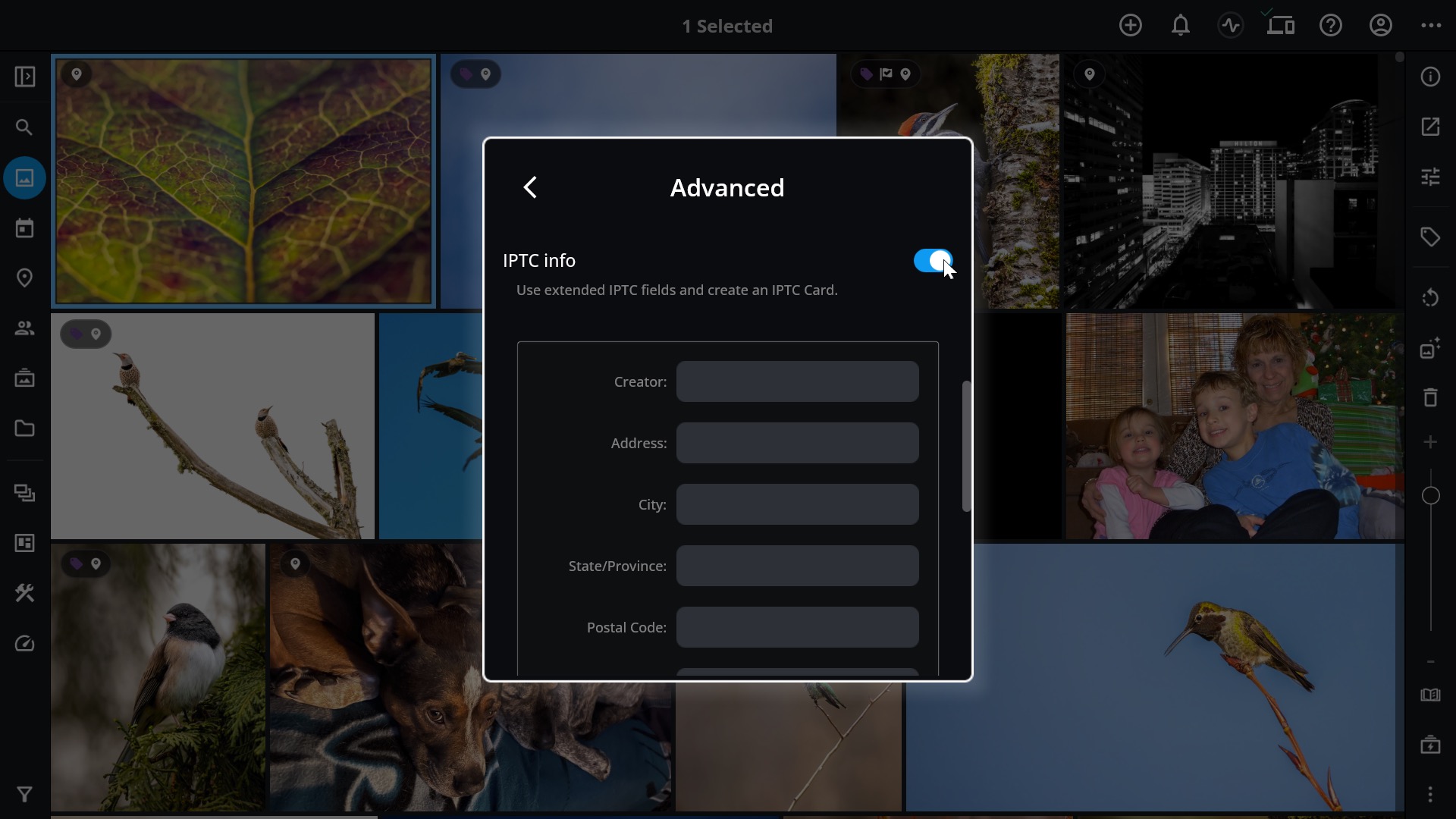Open the cameras icon in sidebar
Viewport: 1456px width, 819px height.
click(x=25, y=378)
